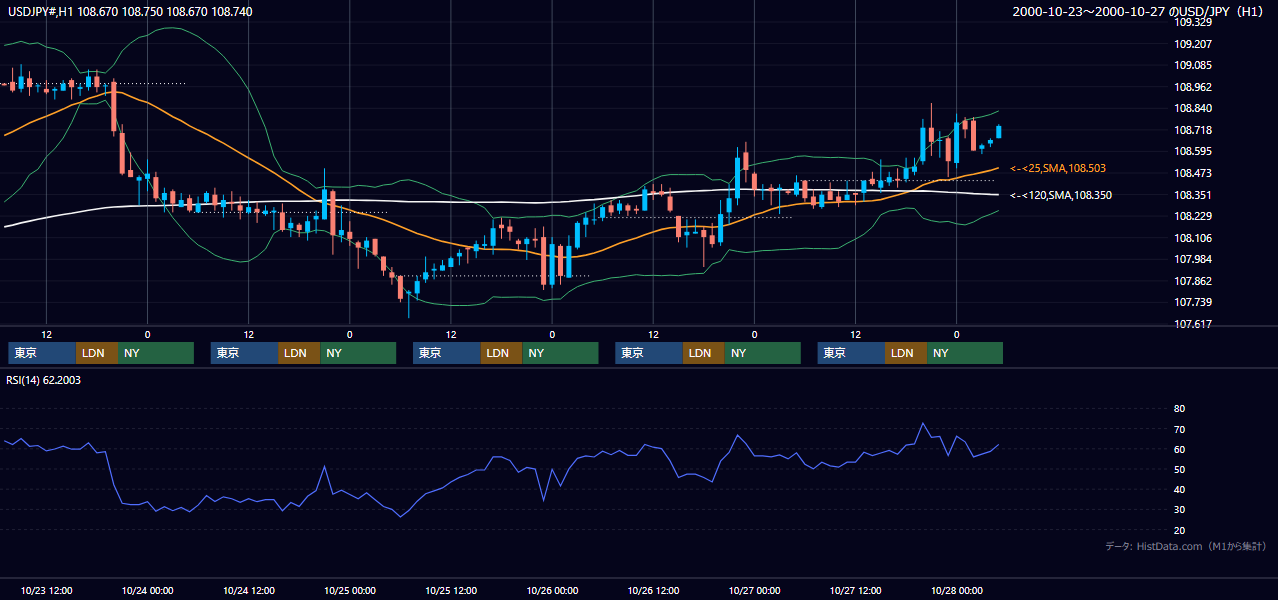Click the 109.085 price axis label
Screen dimensions: 1278x600
pos(1193,66)
